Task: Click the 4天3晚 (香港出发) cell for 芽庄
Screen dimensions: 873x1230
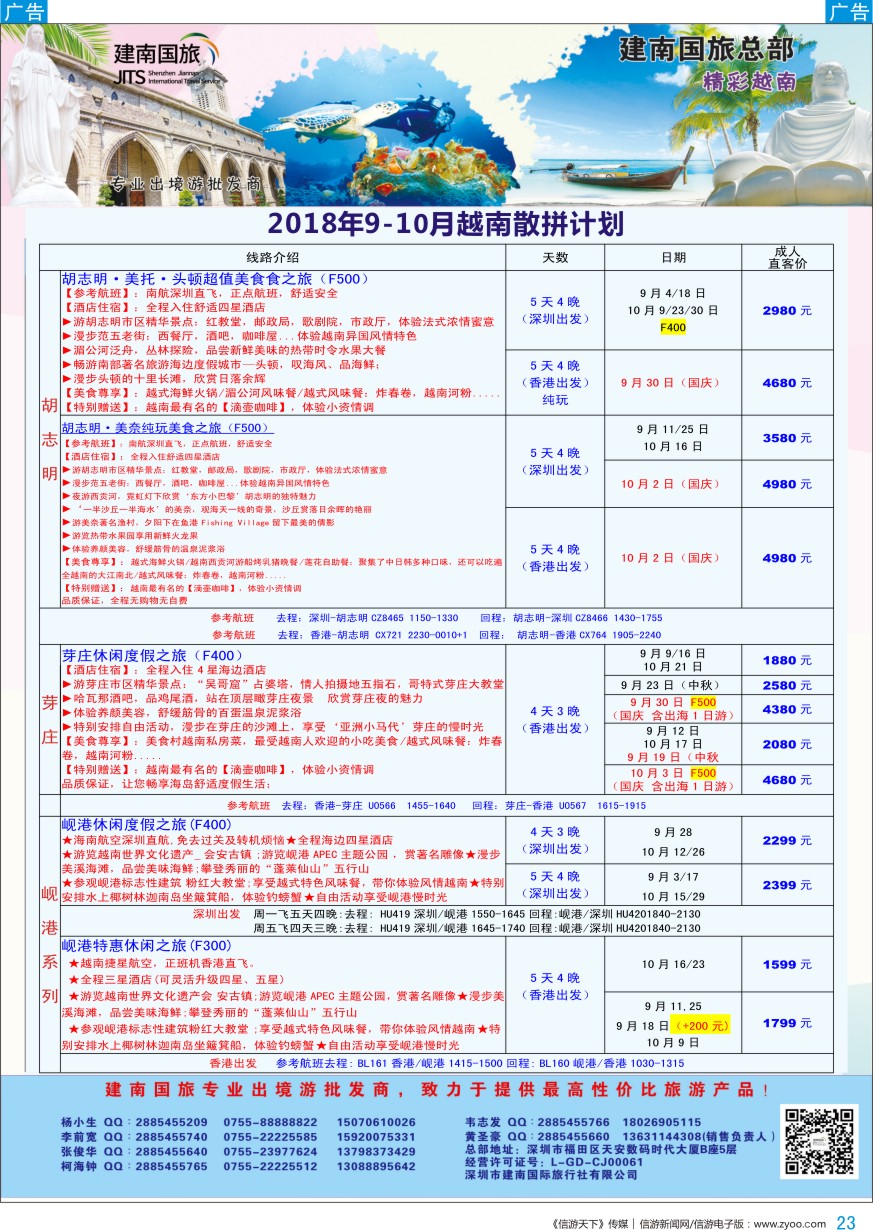Action: point(554,719)
